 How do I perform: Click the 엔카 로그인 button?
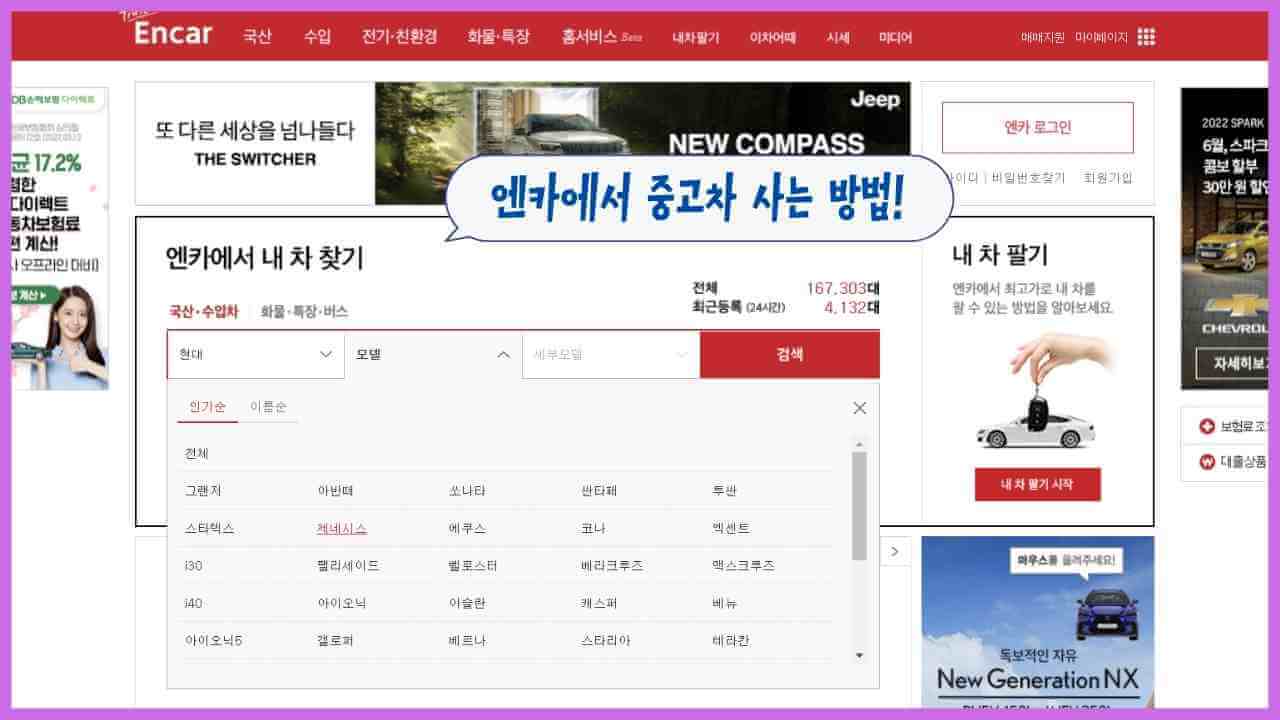pos(1037,128)
